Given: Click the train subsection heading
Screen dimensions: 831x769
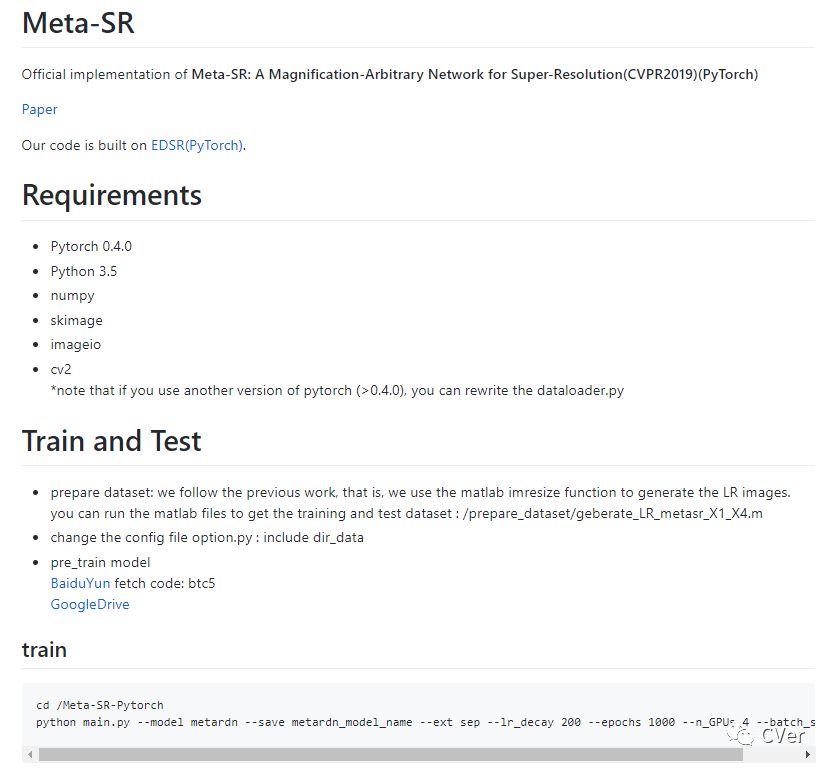Looking at the screenshot, I should (44, 650).
